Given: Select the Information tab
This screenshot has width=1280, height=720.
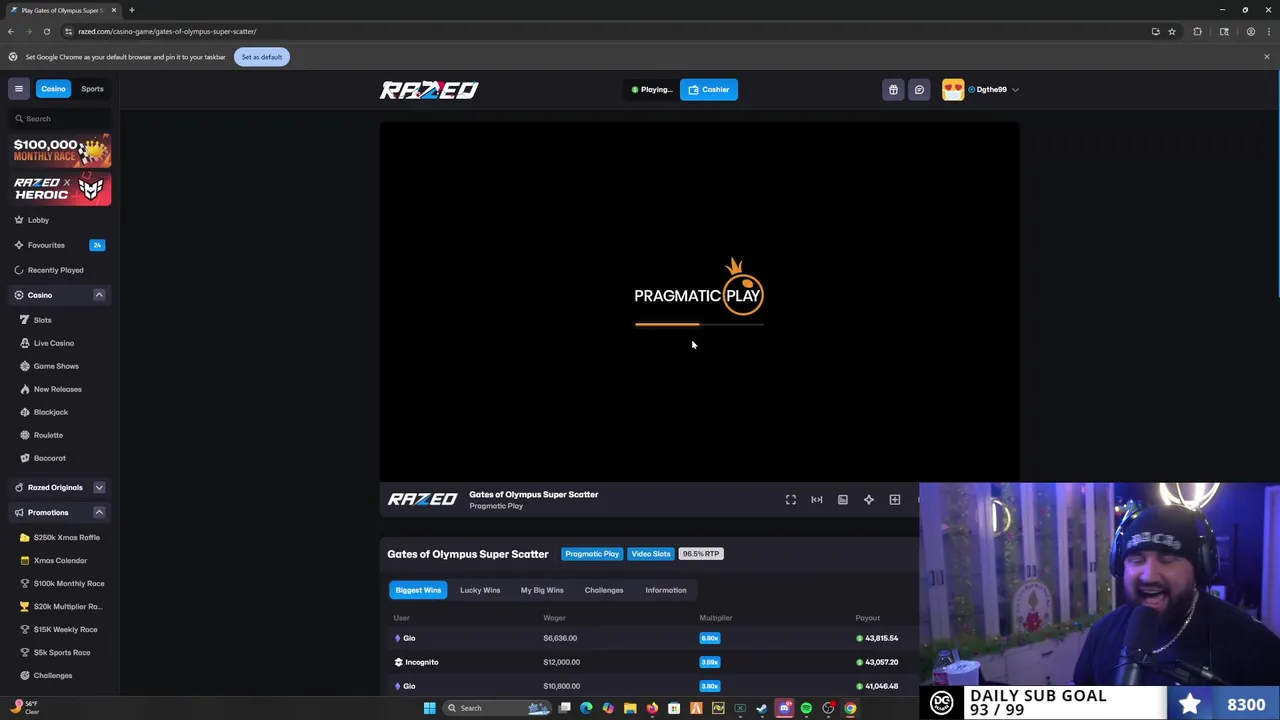Looking at the screenshot, I should (x=666, y=590).
